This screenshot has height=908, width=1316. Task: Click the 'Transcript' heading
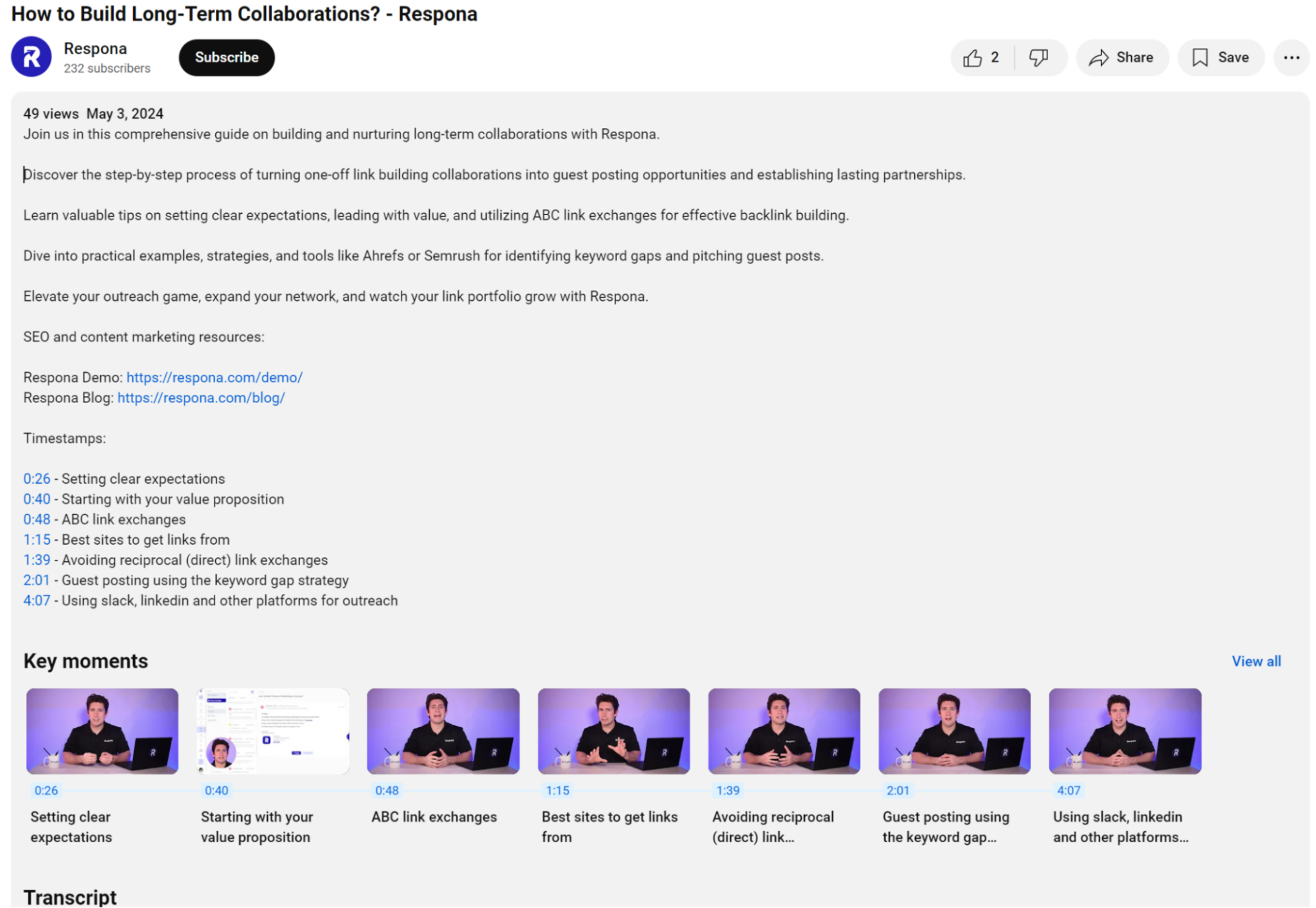pyautogui.click(x=70, y=897)
